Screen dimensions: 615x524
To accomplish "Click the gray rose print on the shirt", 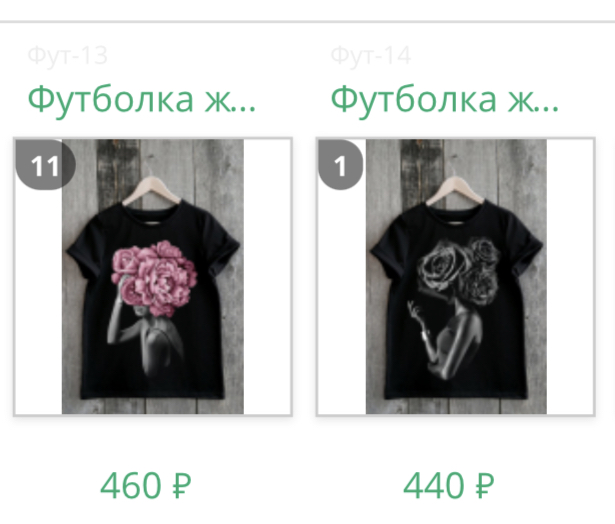I will tap(460, 271).
